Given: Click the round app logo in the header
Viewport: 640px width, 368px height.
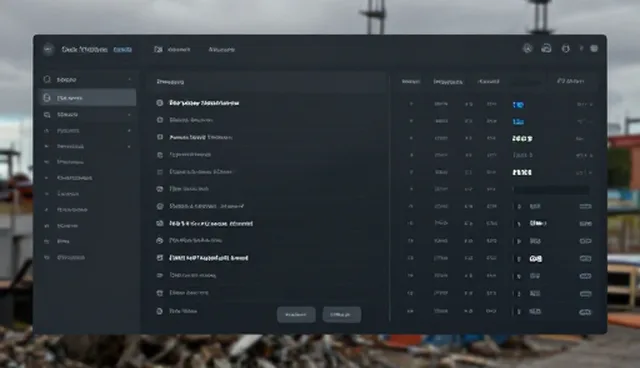Looking at the screenshot, I should point(49,49).
